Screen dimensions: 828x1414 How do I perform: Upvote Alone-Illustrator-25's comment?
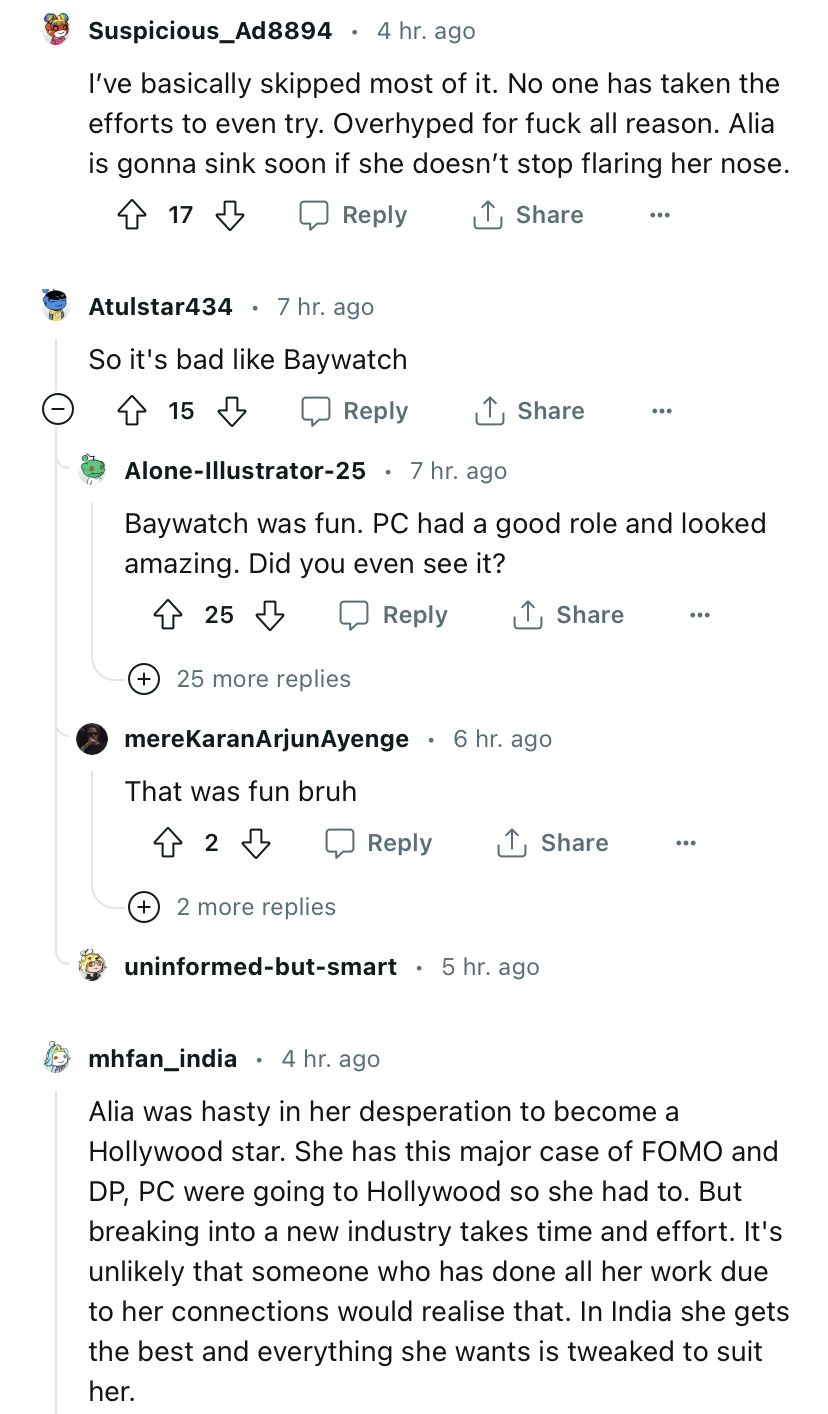click(x=169, y=615)
